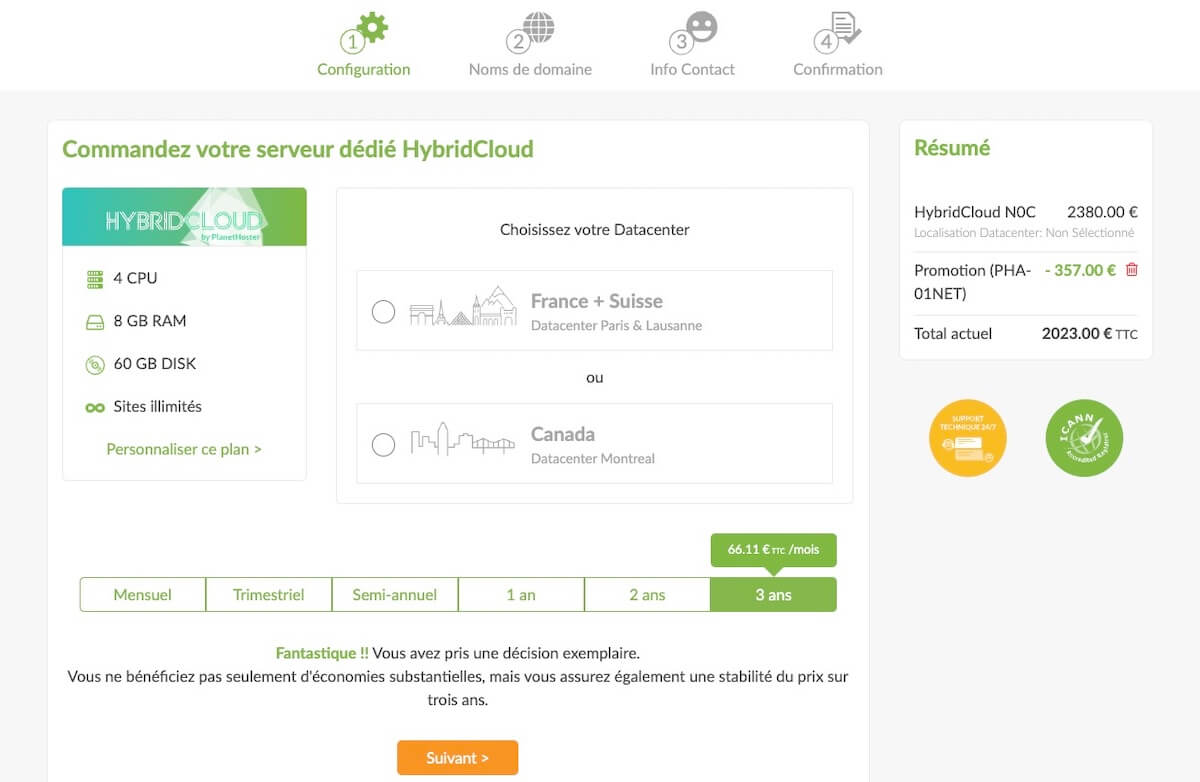Click the 2380.00 € price
The width and height of the screenshot is (1200, 782).
(1102, 212)
